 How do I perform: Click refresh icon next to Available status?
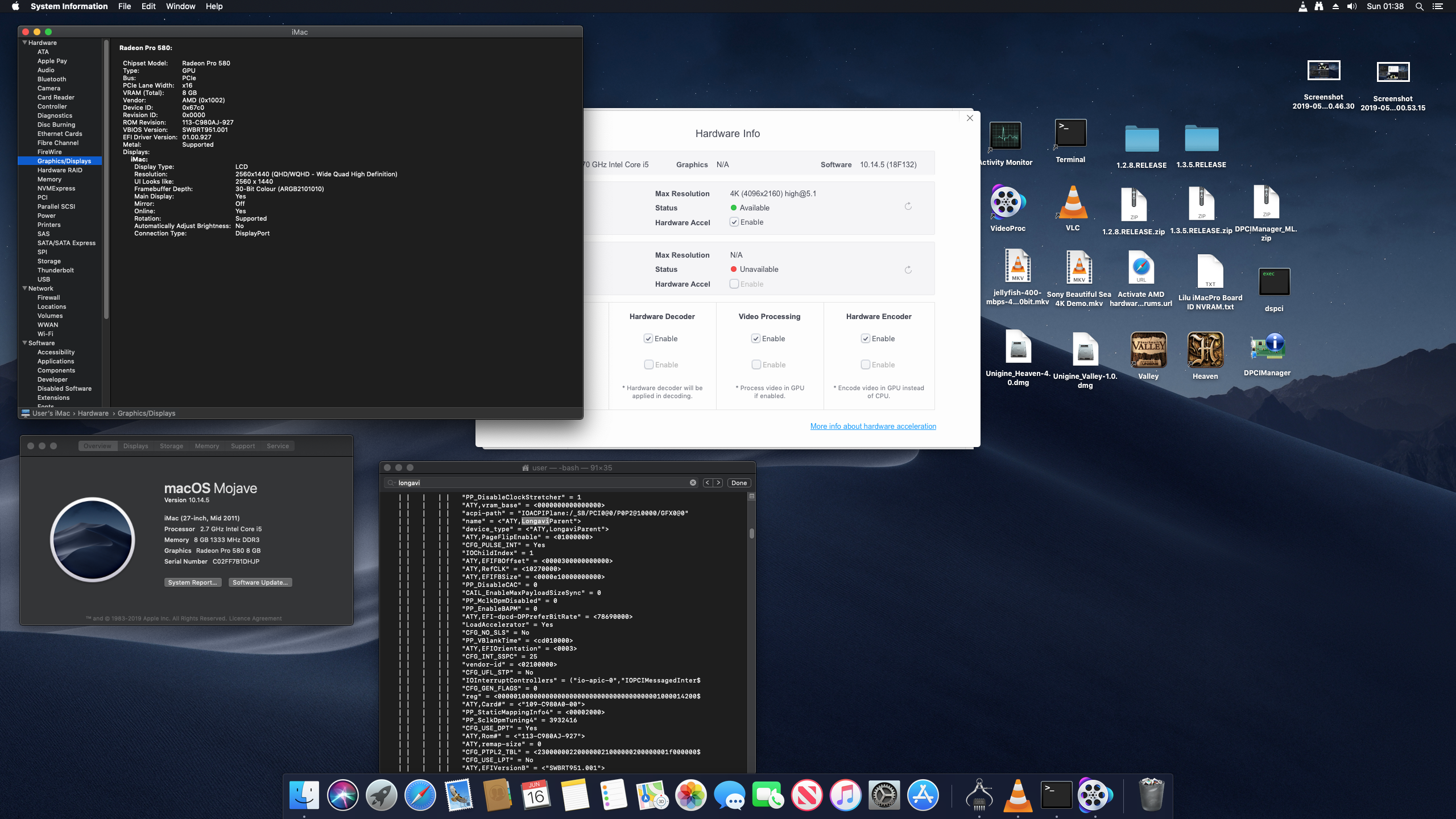pos(908,206)
